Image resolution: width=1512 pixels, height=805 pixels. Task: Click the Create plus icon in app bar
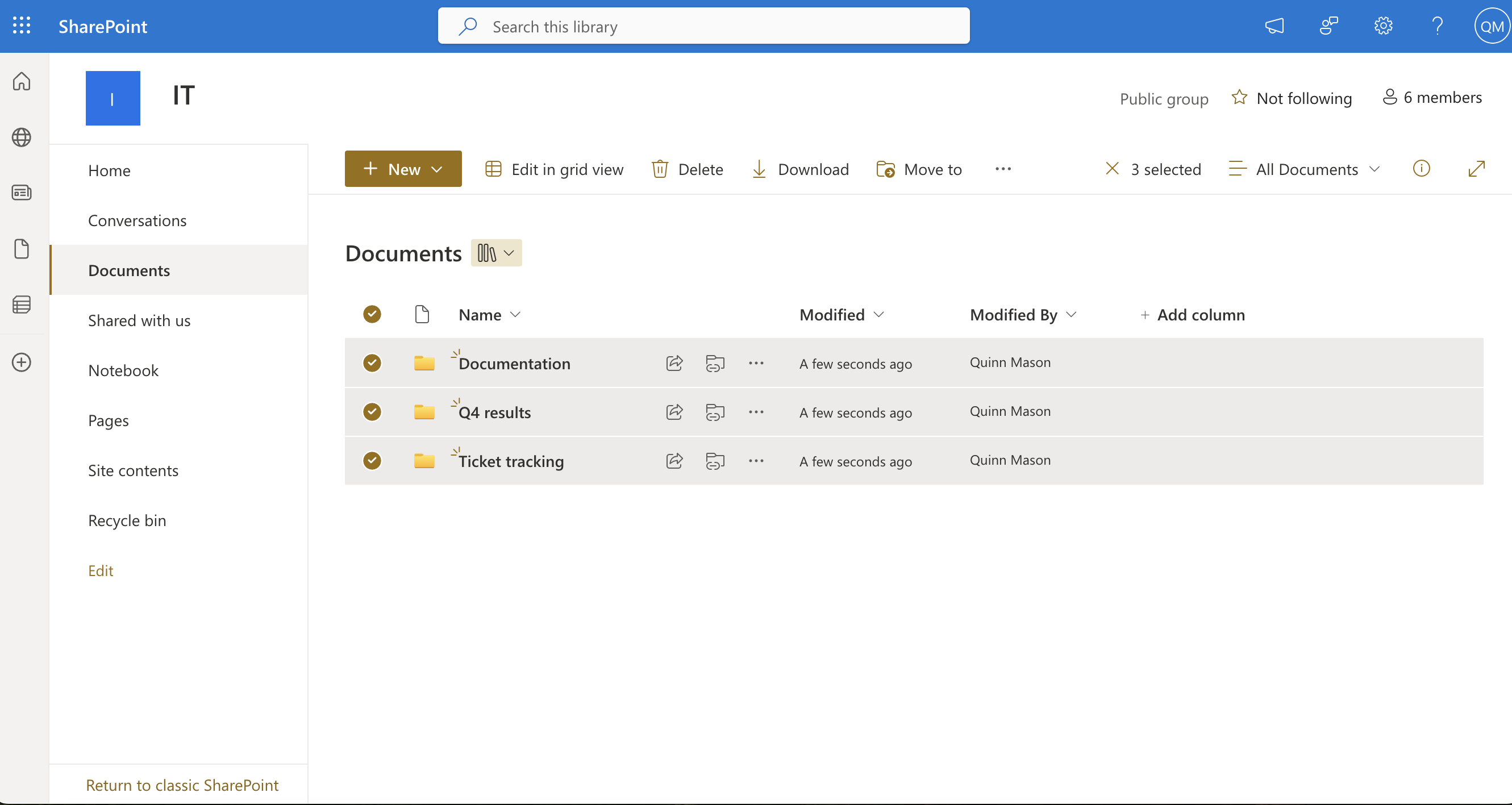click(22, 362)
